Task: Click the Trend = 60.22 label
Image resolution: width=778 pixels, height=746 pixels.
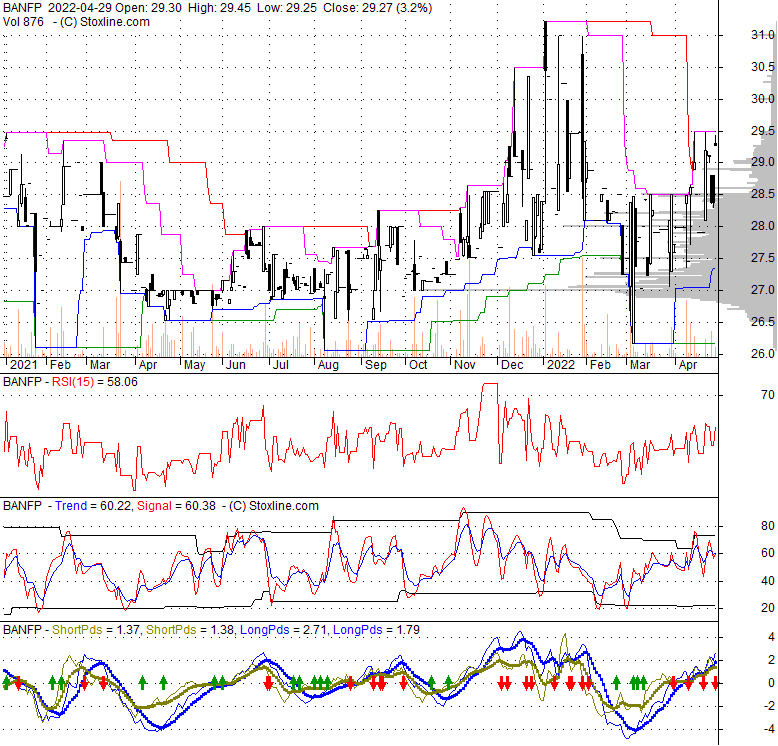Action: point(93,506)
